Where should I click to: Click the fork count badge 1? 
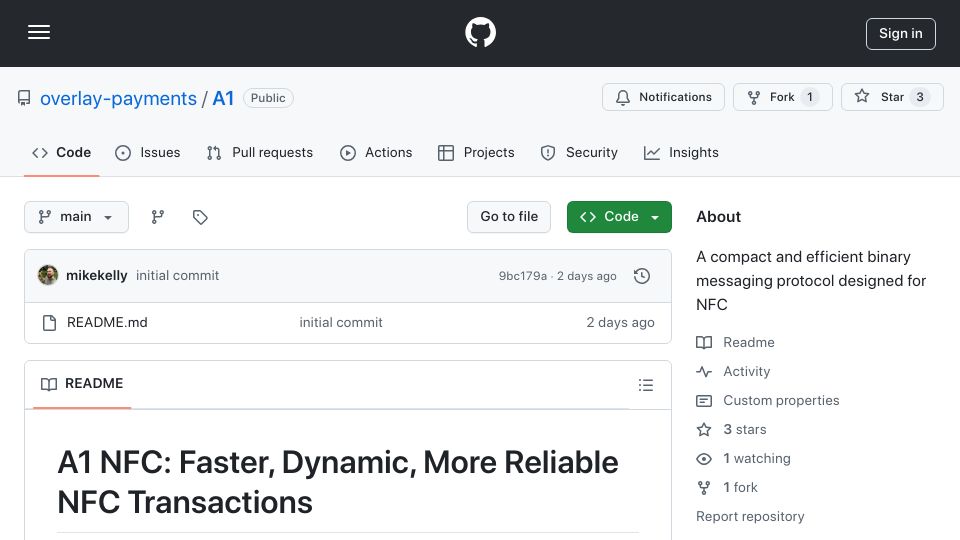coord(809,97)
